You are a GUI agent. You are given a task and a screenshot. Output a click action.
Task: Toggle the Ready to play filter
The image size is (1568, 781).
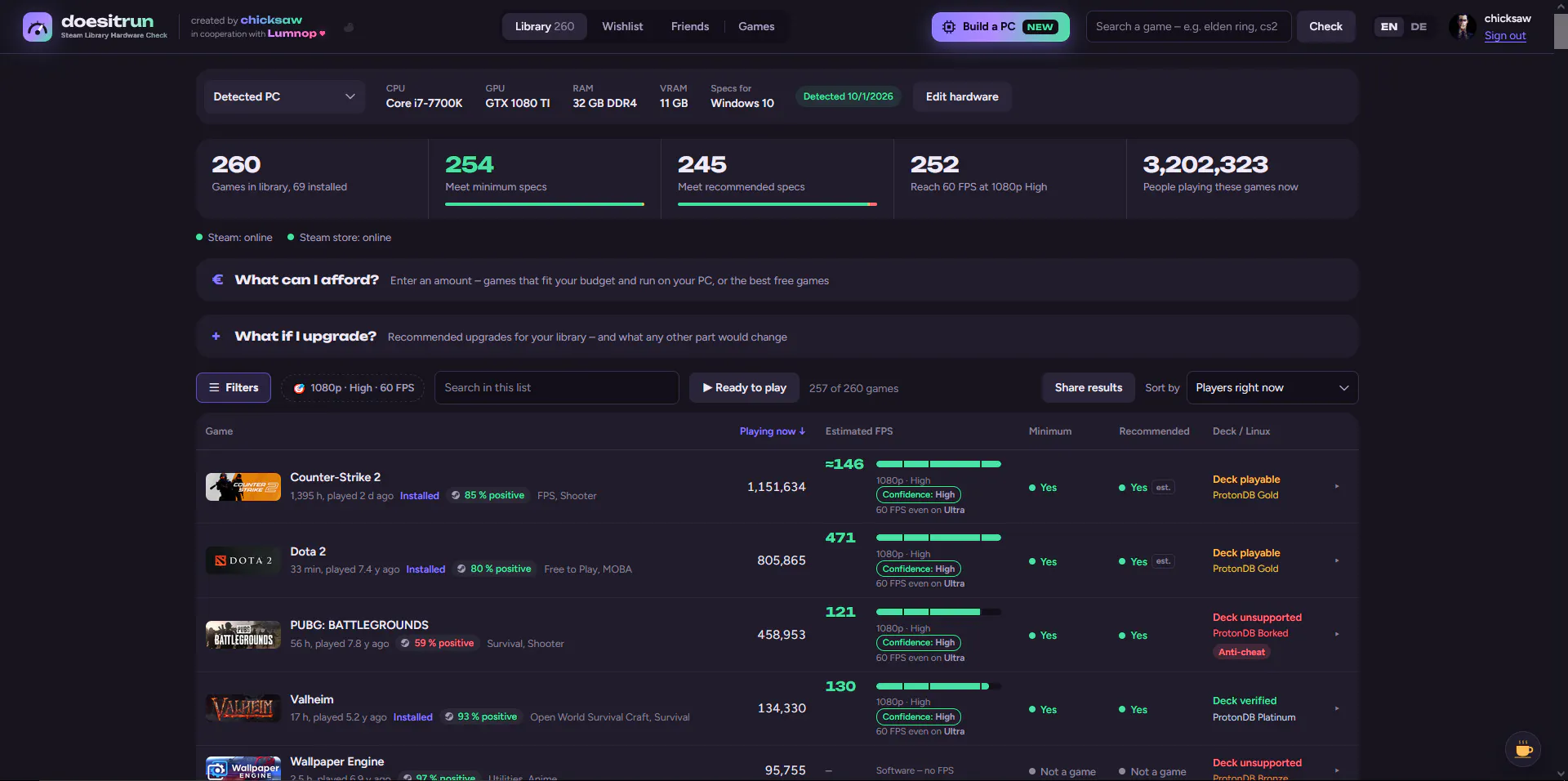point(743,388)
